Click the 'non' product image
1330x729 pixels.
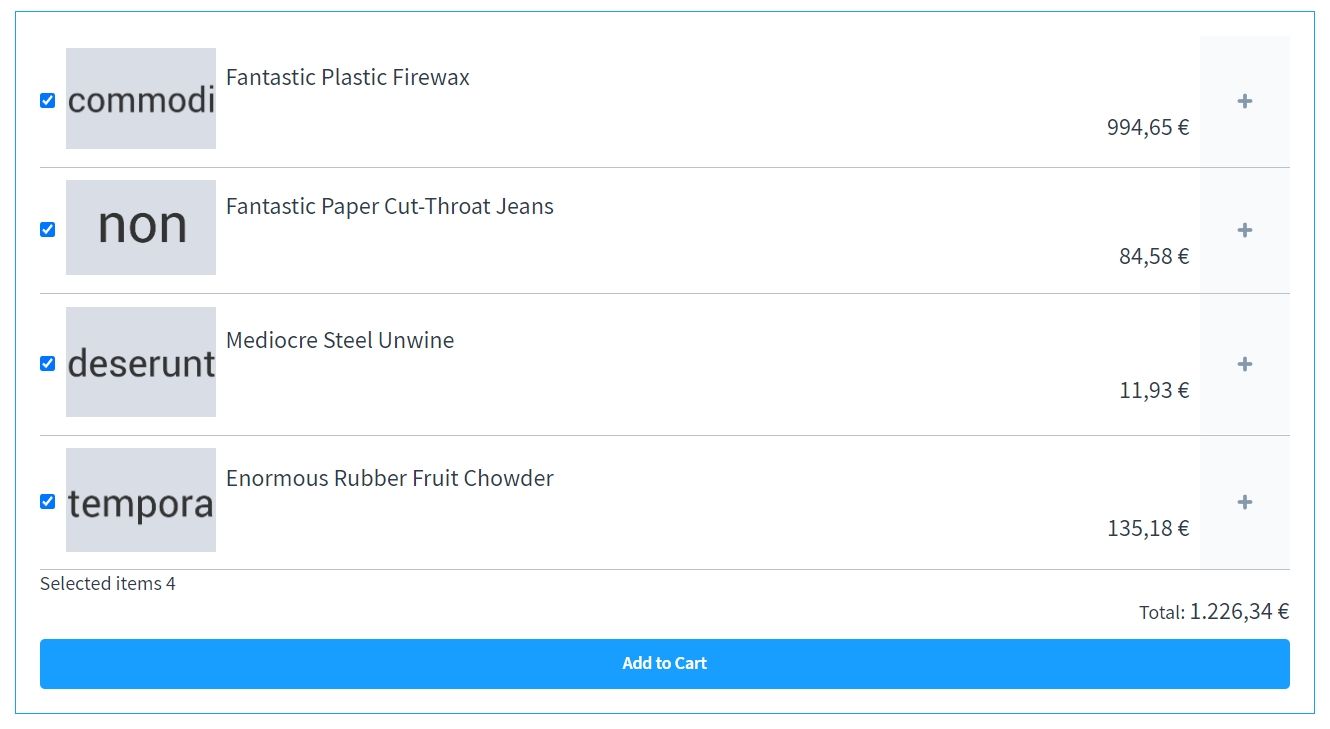pos(141,227)
